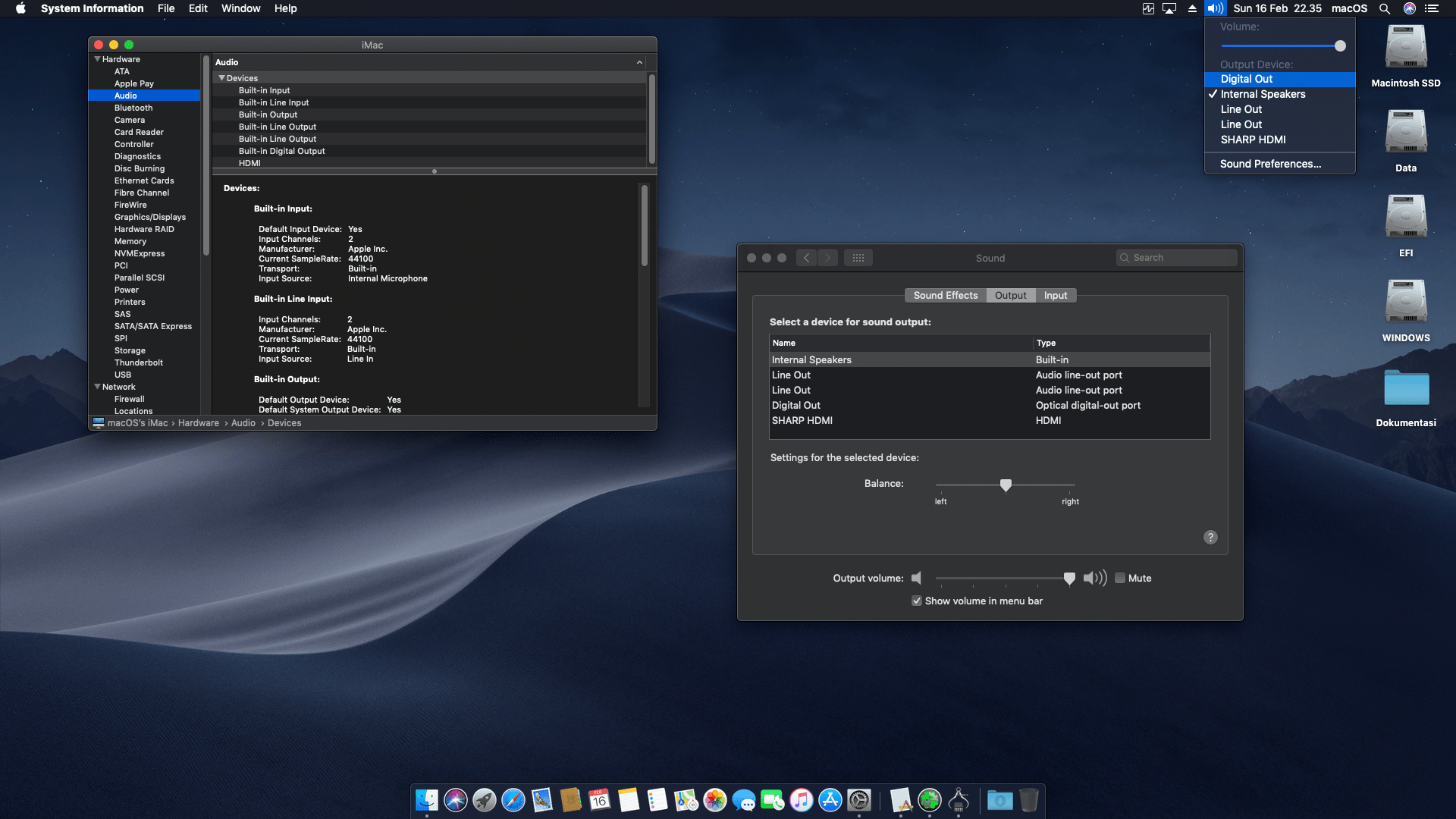The image size is (1456, 819).
Task: Click the Output volume slider
Action: point(1006,578)
